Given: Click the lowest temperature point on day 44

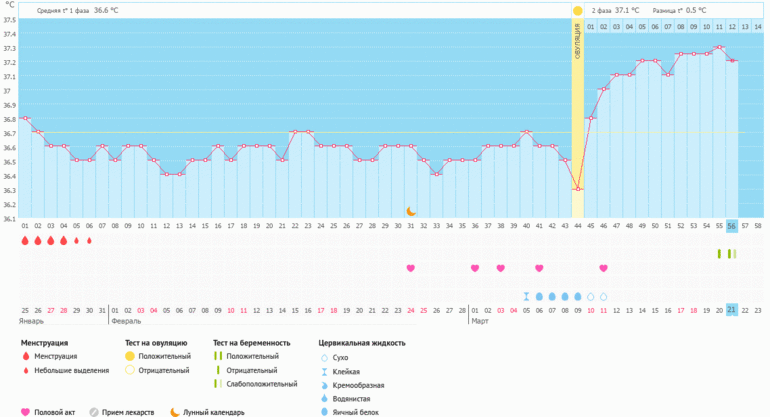Looking at the screenshot, I should pos(577,189).
